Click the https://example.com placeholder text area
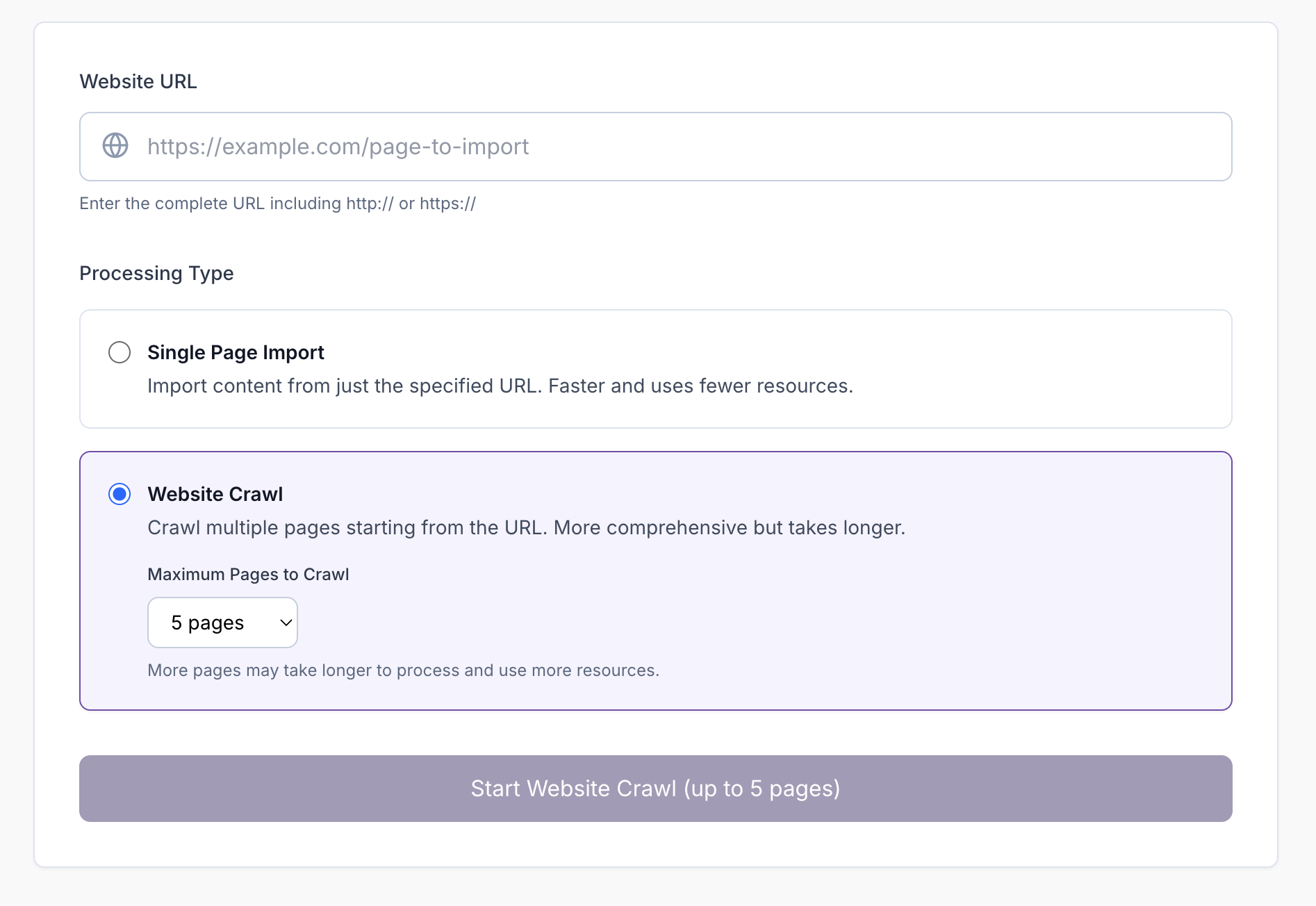 tap(338, 147)
